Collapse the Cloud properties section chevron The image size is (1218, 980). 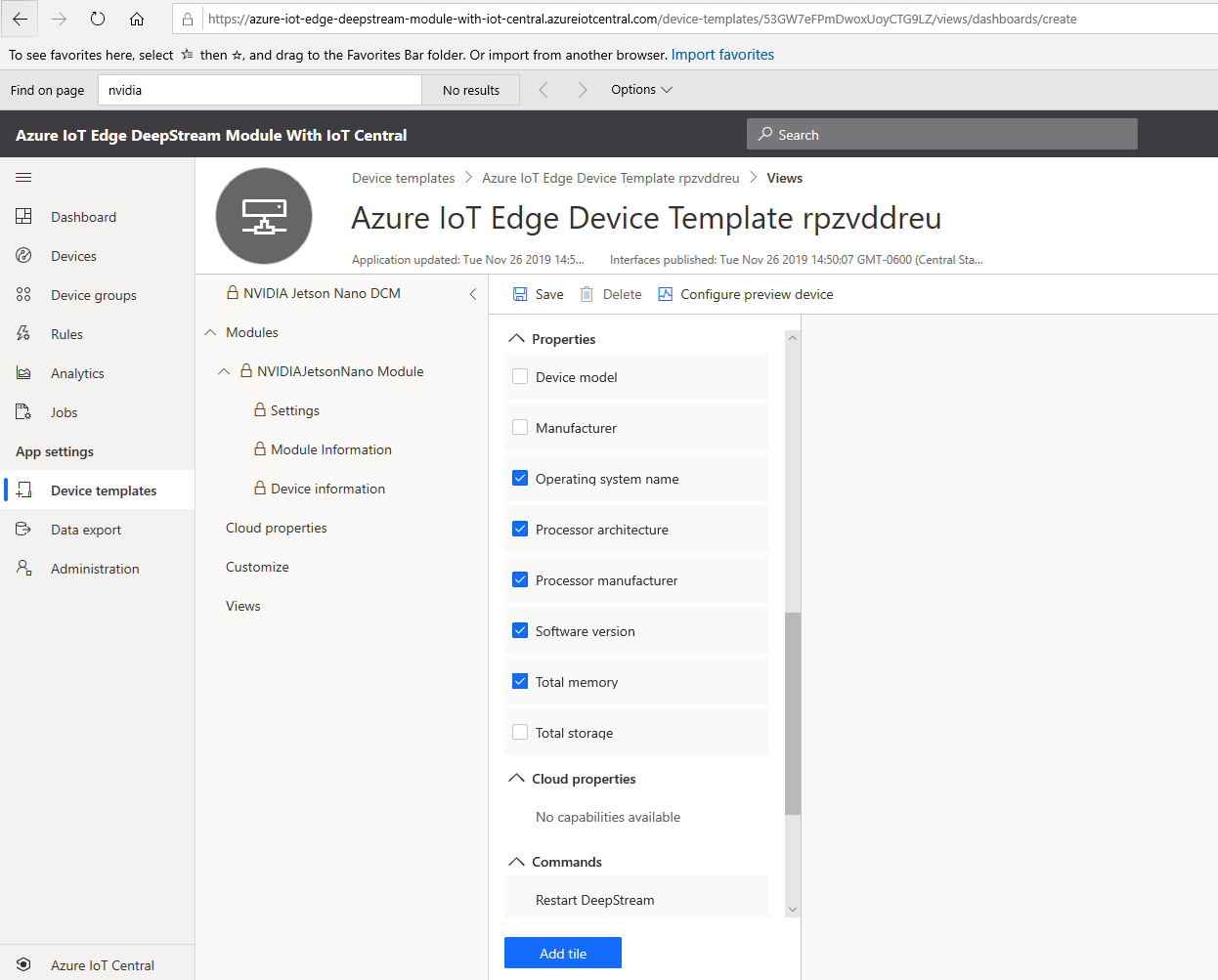click(x=517, y=779)
